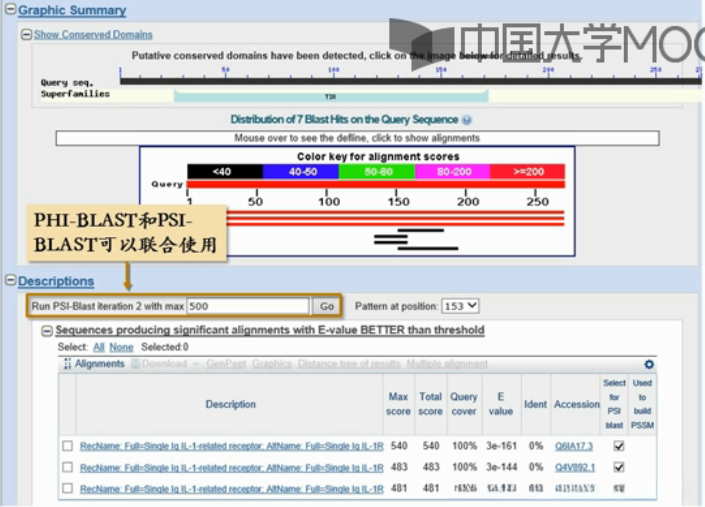Open accession Q6IA17.3
This screenshot has width=705, height=507.
pos(574,446)
